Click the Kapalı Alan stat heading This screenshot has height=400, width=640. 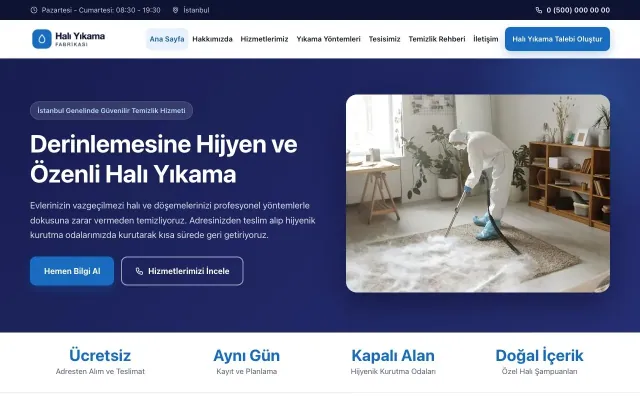point(393,356)
